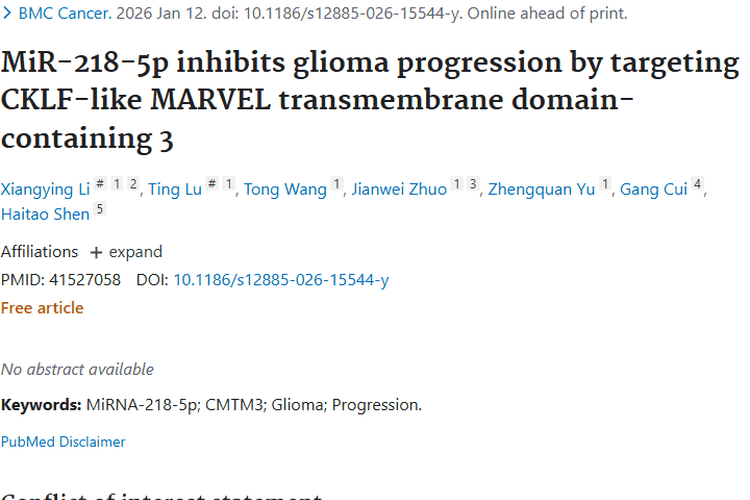Click the article title heading
The image size is (750, 500).
coord(370,99)
